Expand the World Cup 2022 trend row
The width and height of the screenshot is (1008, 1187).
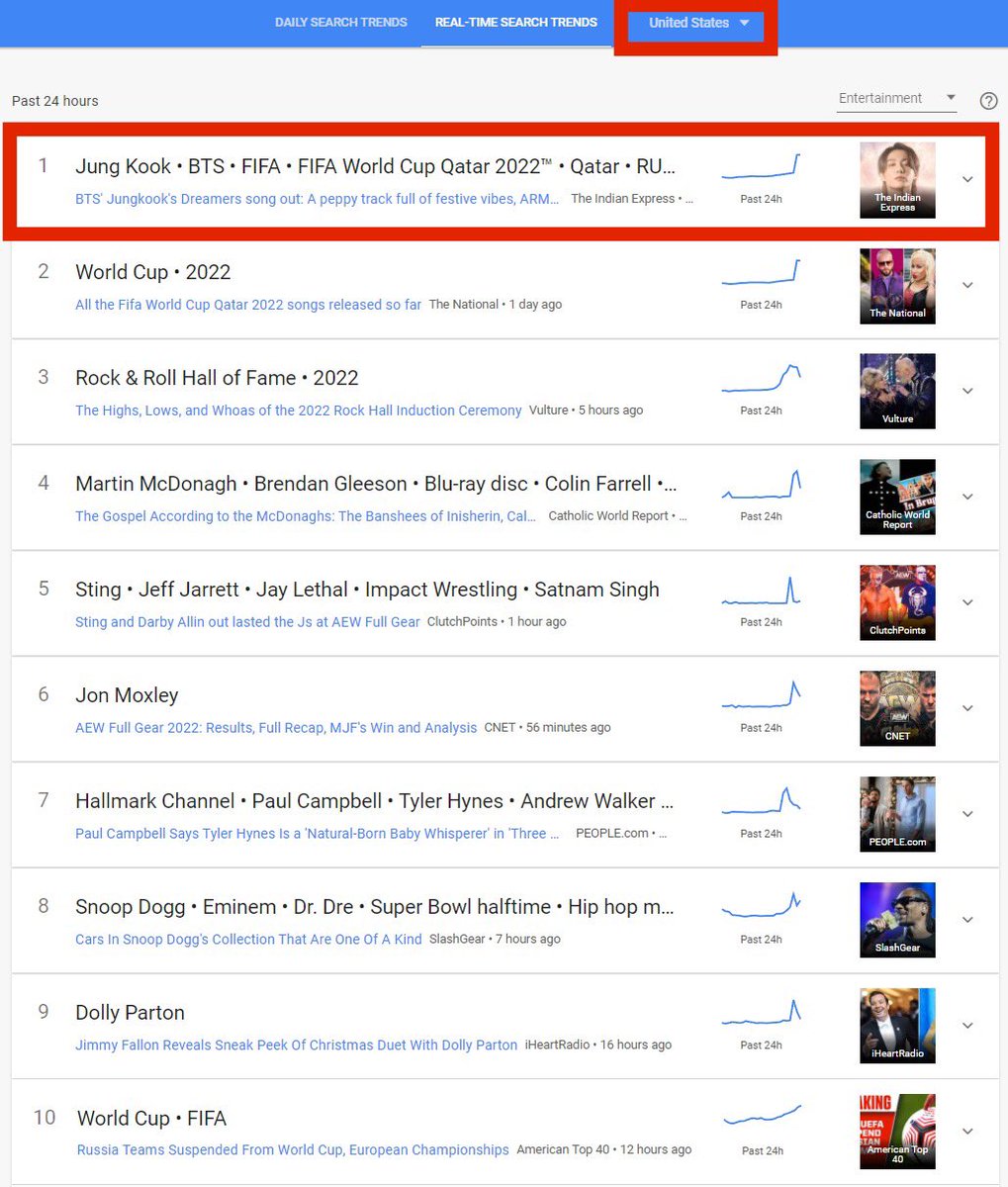coord(967,285)
